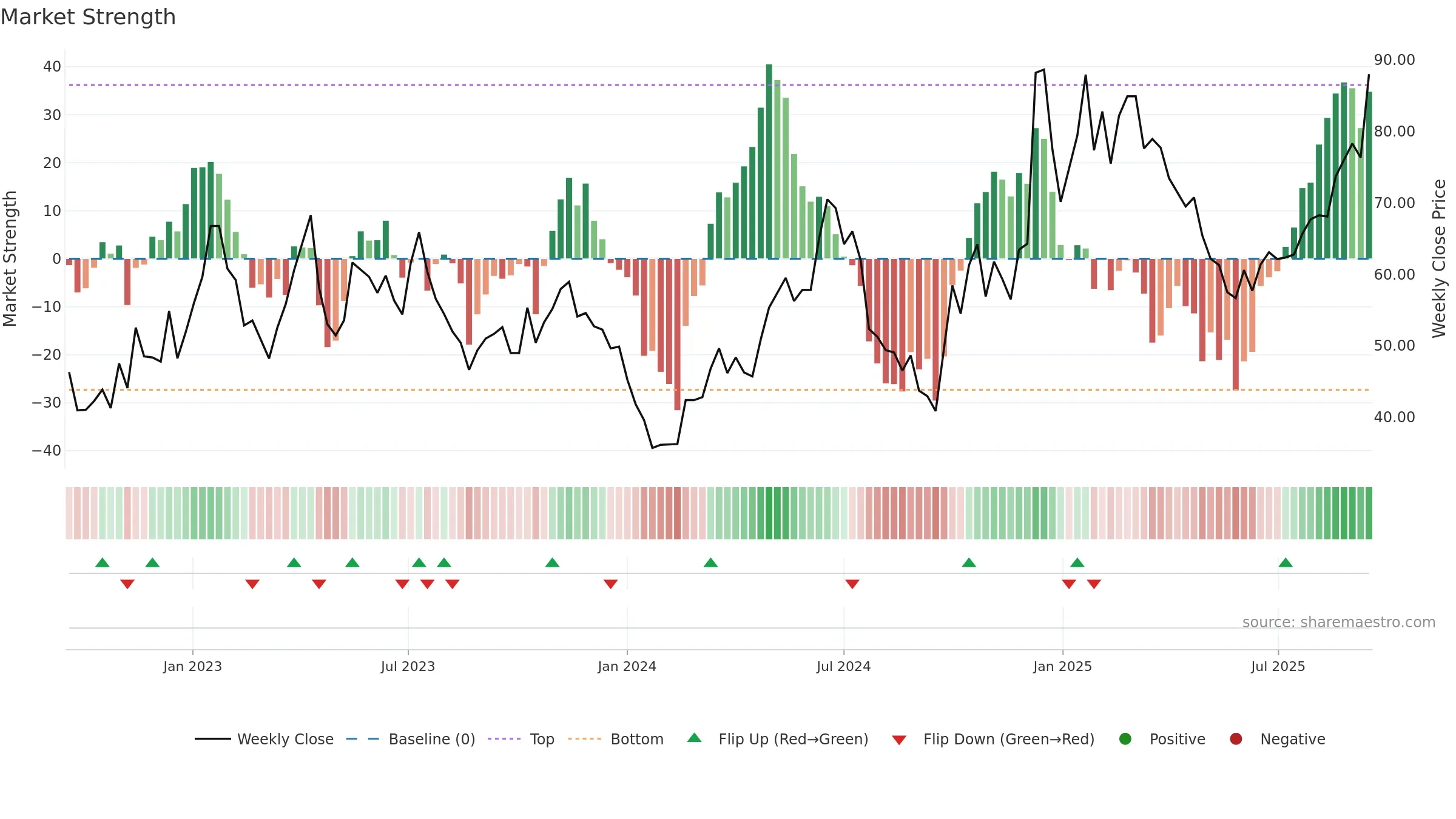Click the 40.00 price axis label
The width and height of the screenshot is (1456, 819).
tap(1394, 417)
